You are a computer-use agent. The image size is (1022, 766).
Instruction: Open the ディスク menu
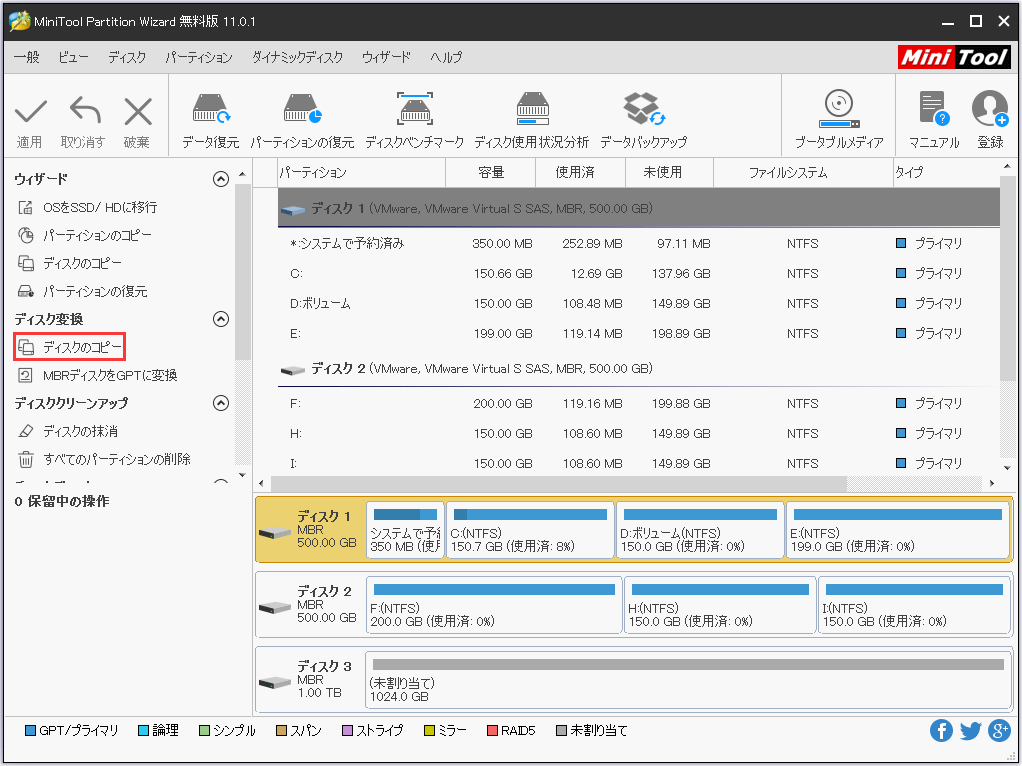[127, 57]
